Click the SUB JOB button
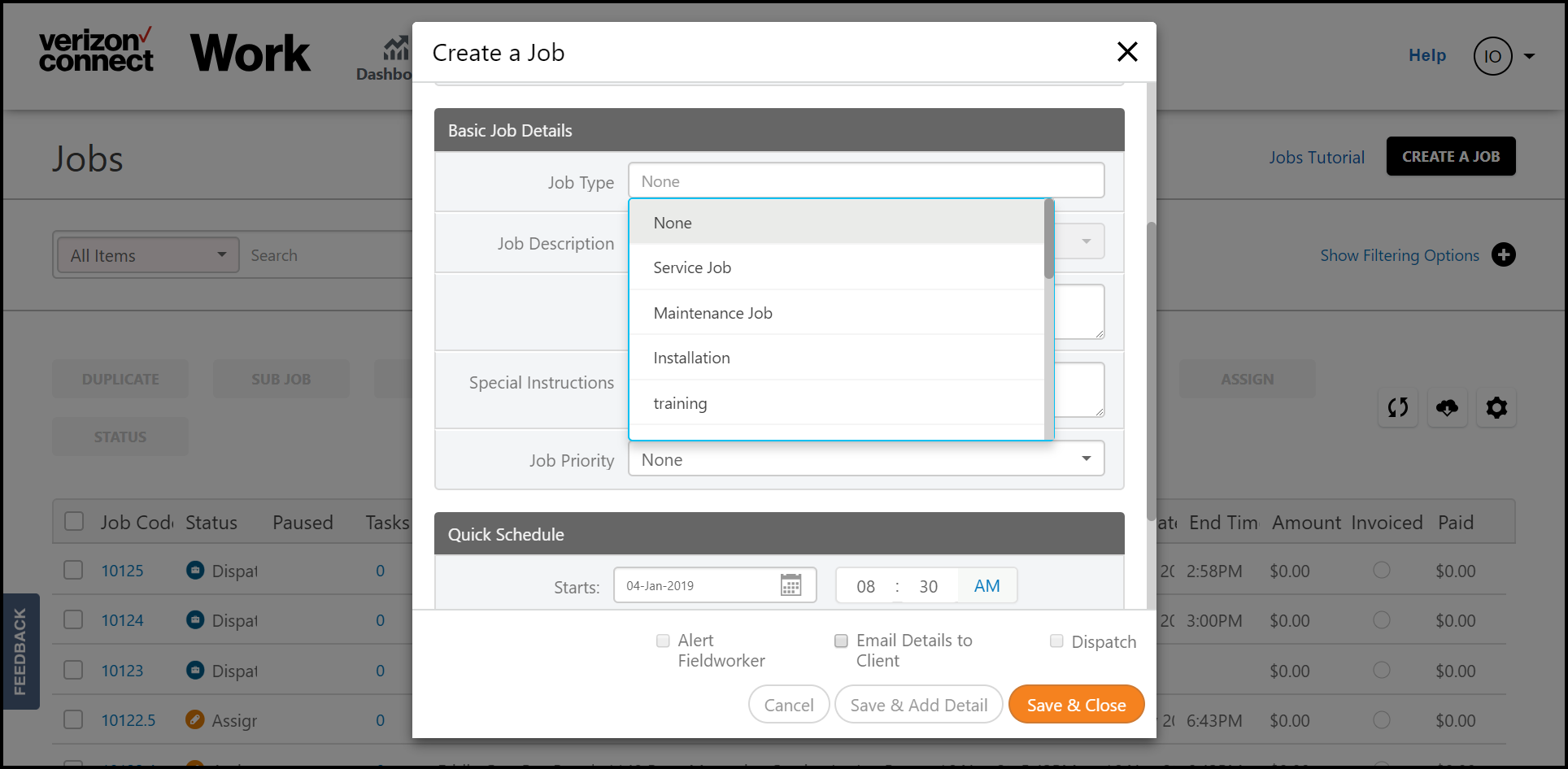The width and height of the screenshot is (1568, 769). 281,379
